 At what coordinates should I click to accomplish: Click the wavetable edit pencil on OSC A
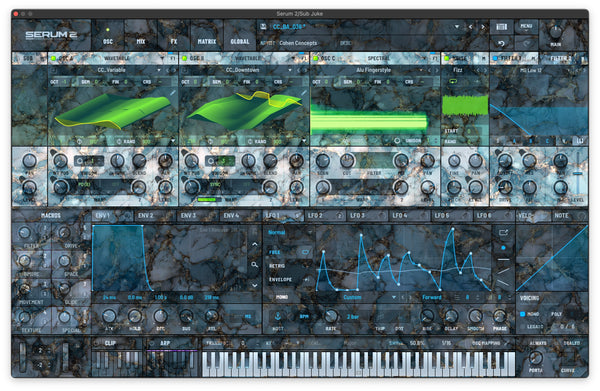click(x=173, y=92)
